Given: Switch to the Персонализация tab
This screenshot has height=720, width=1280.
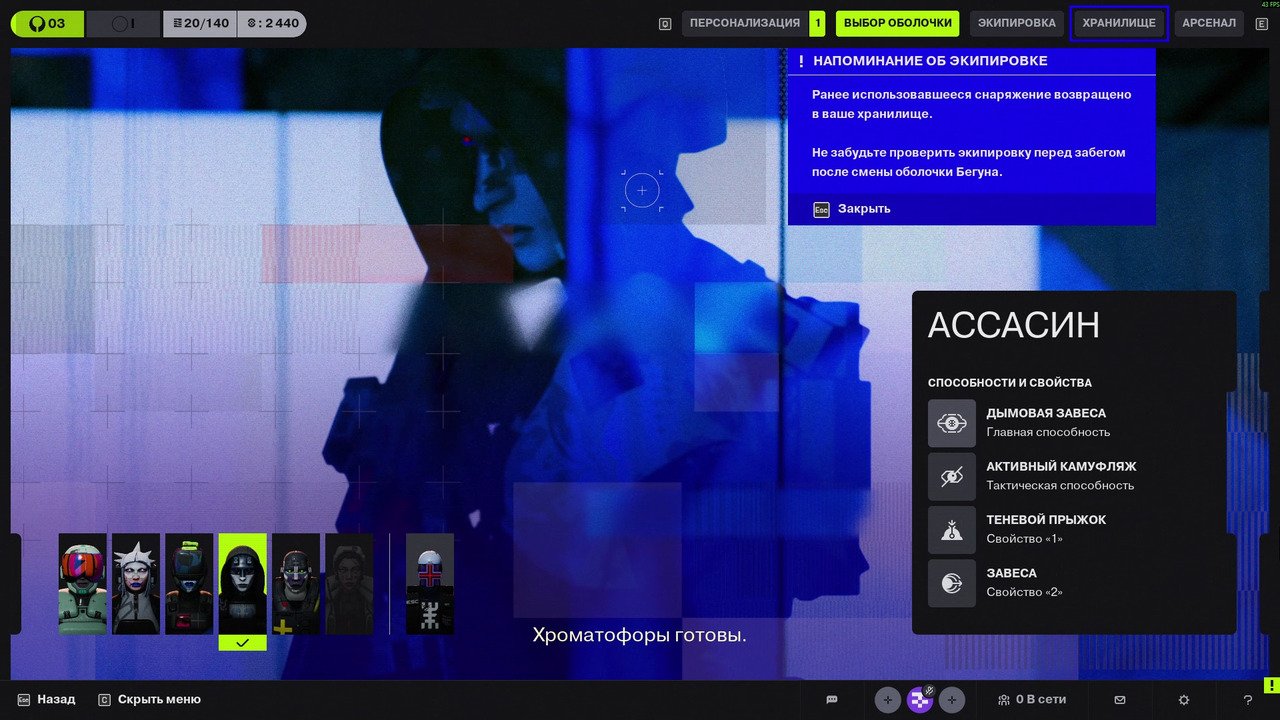Looking at the screenshot, I should (744, 23).
